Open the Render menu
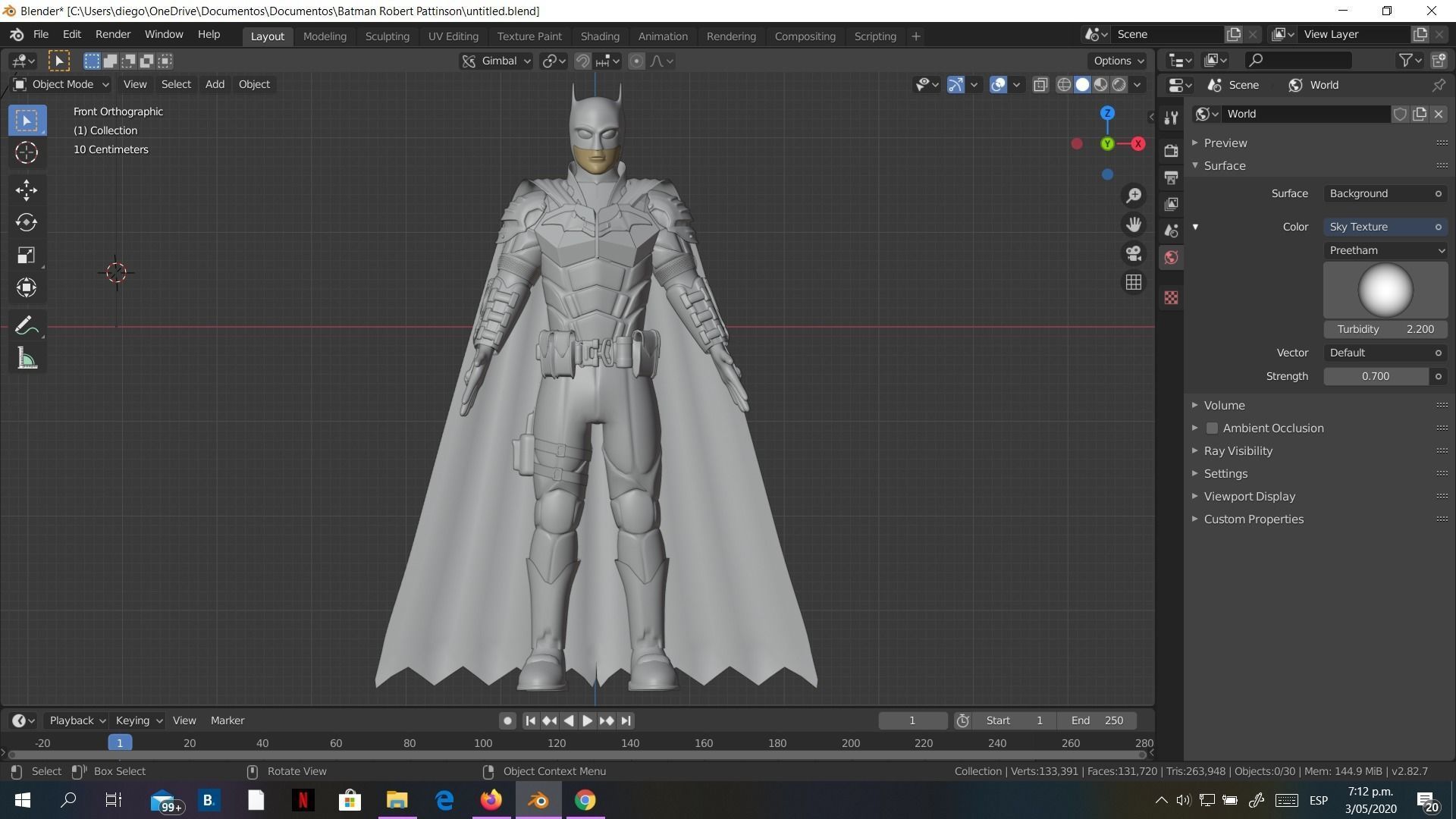 tap(113, 35)
